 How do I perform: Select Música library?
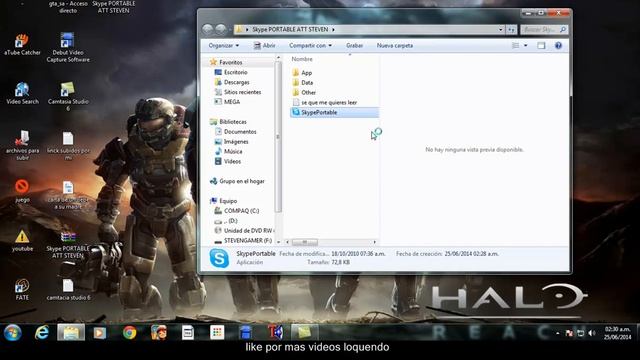pyautogui.click(x=233, y=151)
